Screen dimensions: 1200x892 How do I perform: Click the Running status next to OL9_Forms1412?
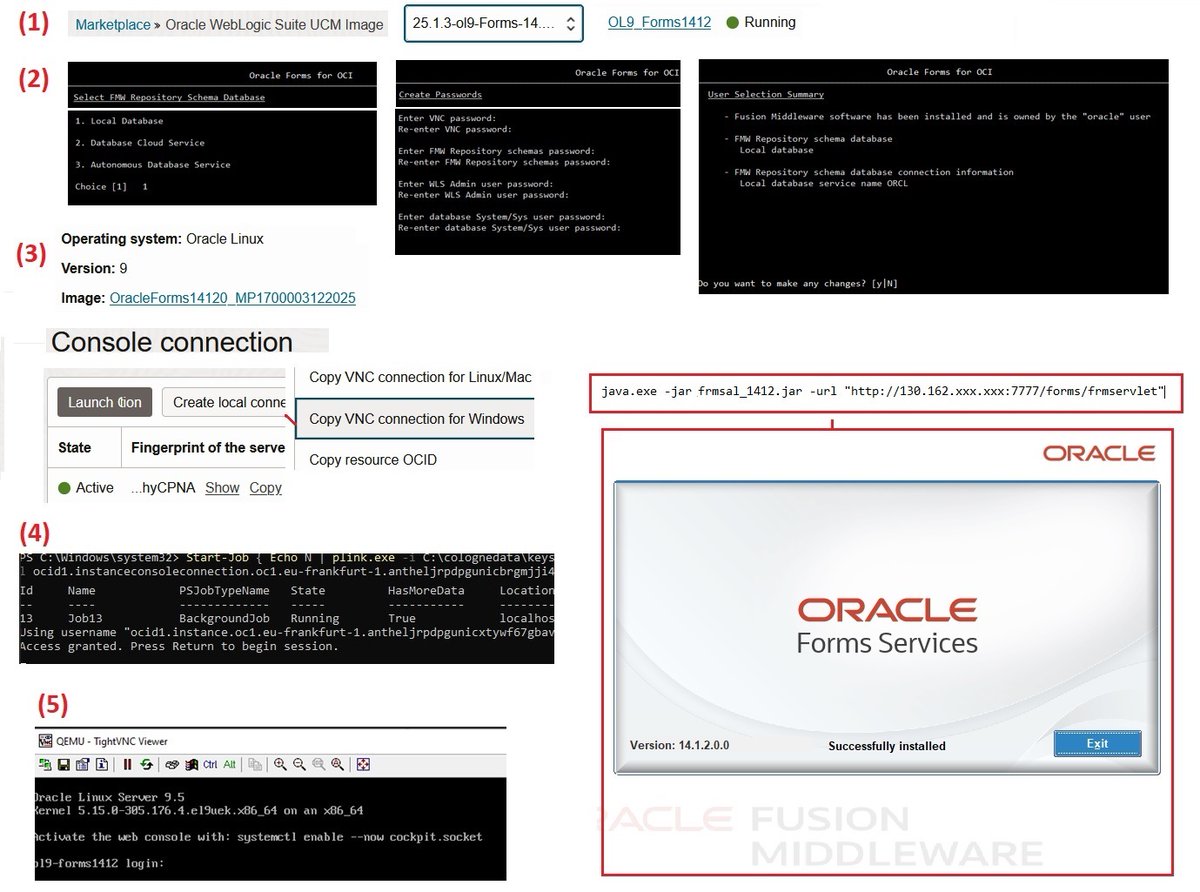pyautogui.click(x=761, y=22)
